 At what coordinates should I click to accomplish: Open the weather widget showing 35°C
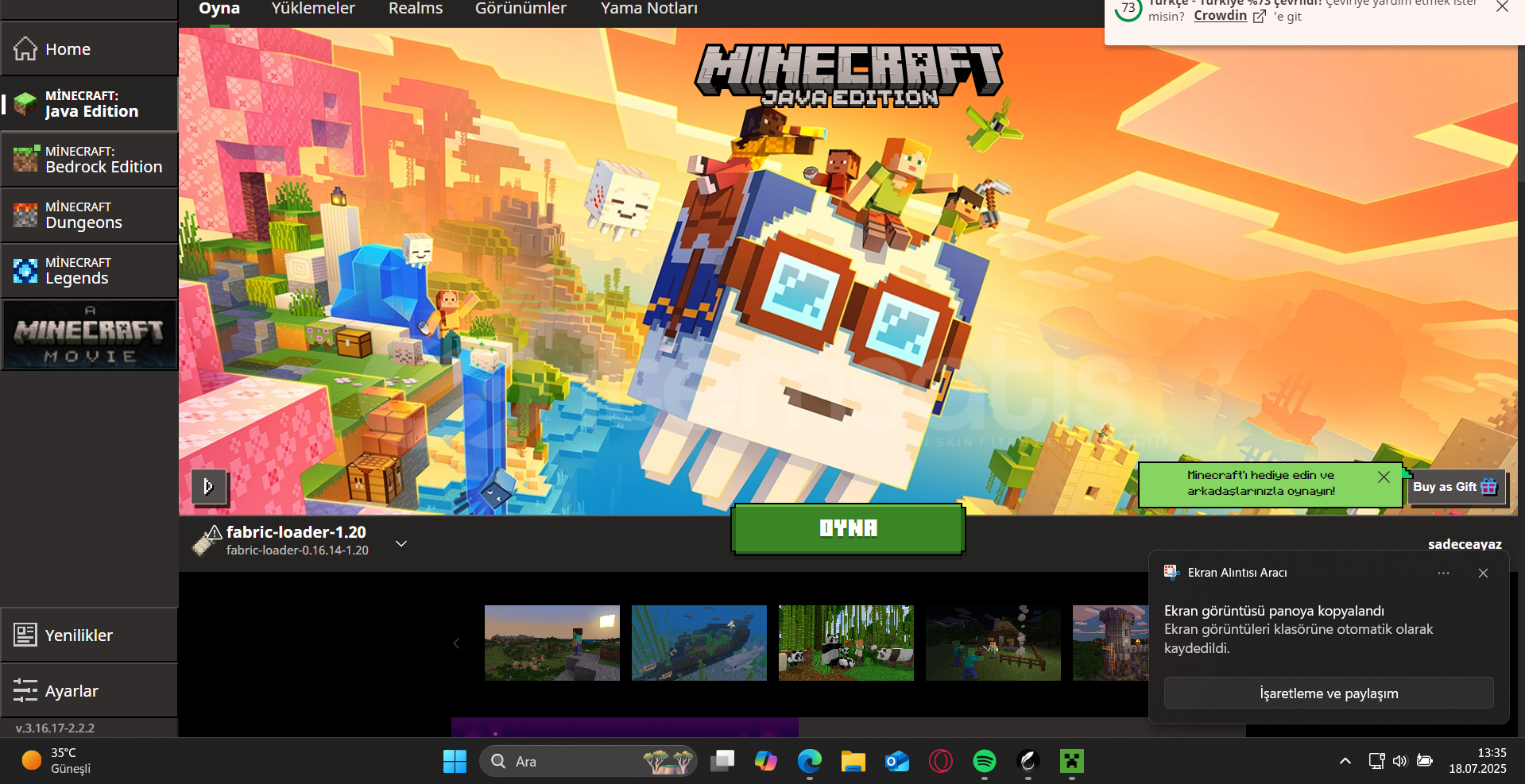click(x=56, y=761)
